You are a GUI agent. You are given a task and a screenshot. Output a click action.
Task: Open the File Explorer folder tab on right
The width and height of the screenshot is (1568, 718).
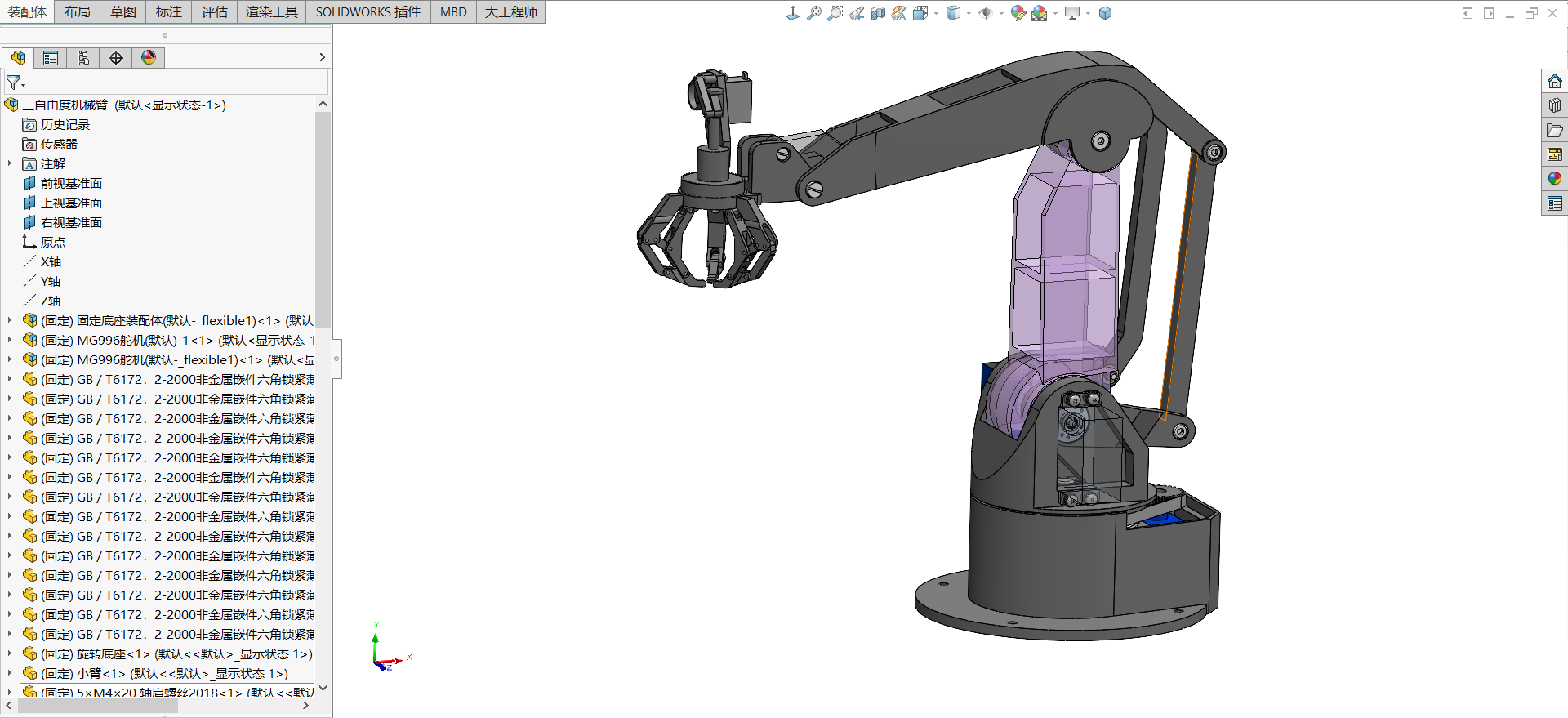tap(1554, 130)
